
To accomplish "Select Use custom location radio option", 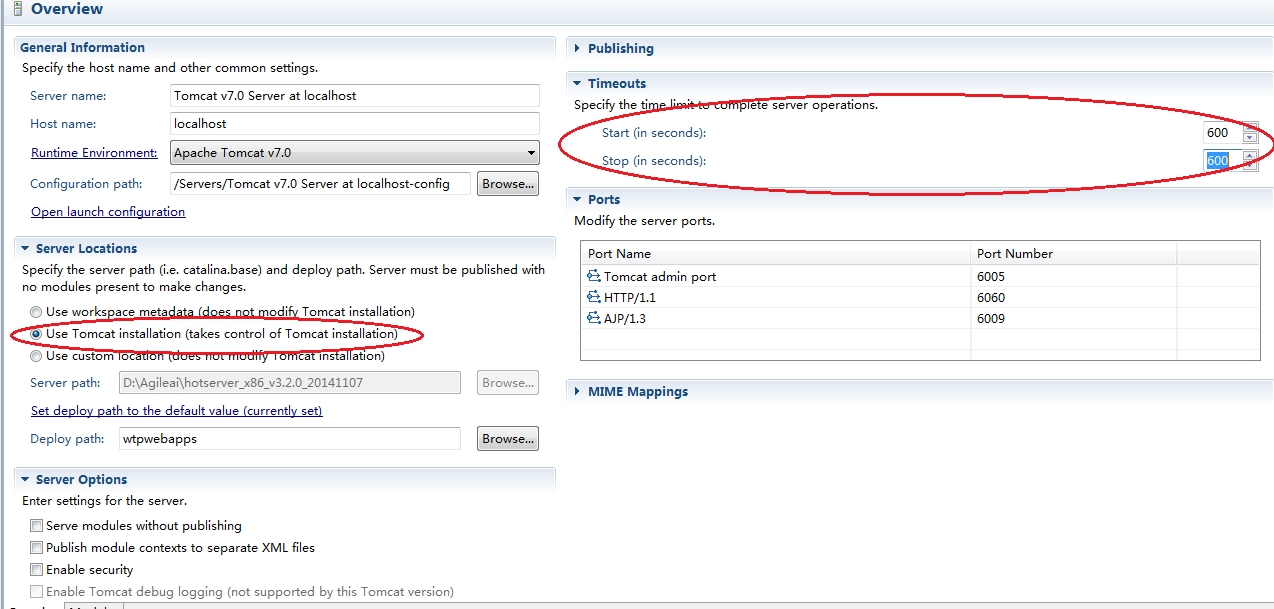I will tap(37, 356).
